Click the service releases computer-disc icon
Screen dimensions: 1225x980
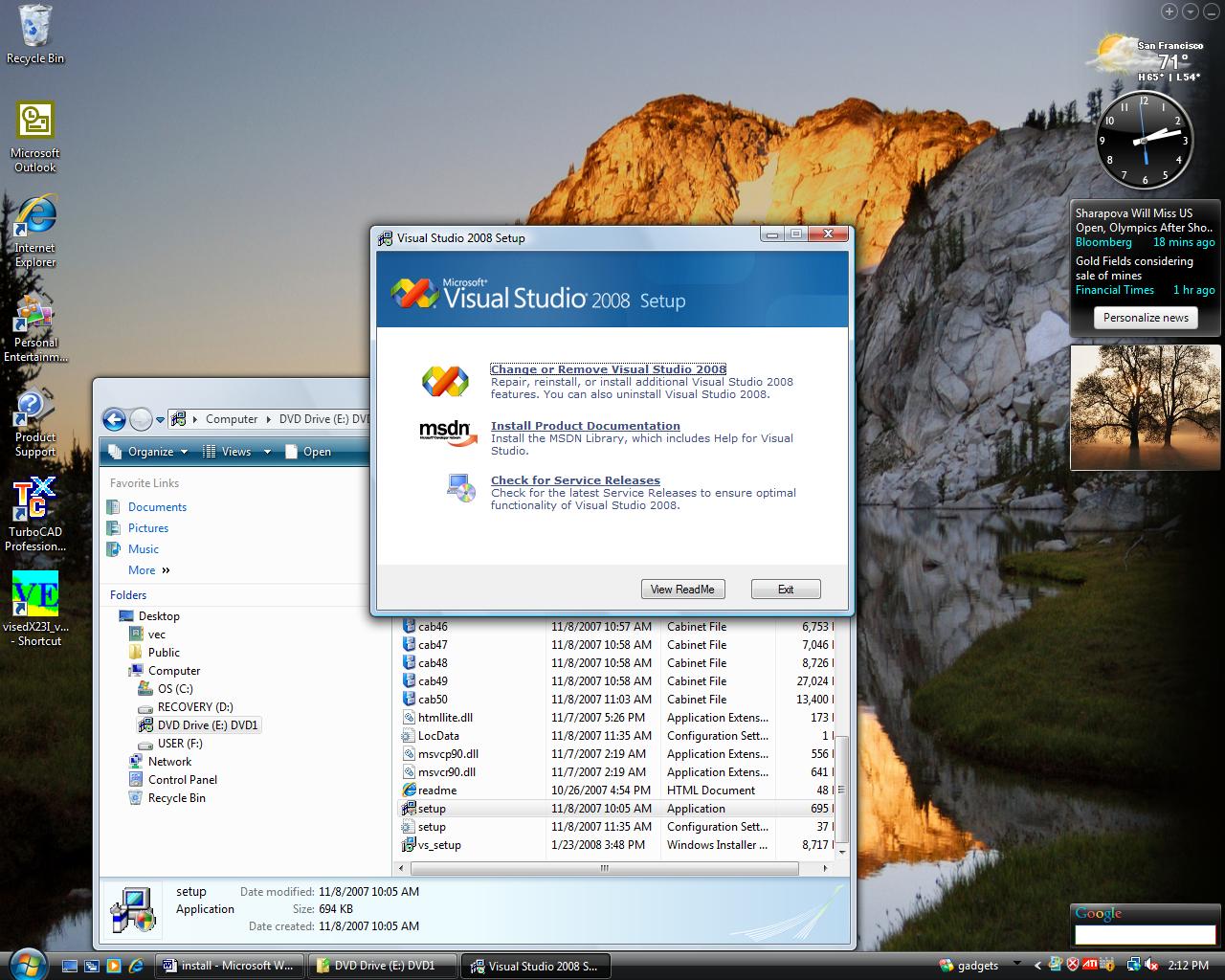click(x=460, y=488)
